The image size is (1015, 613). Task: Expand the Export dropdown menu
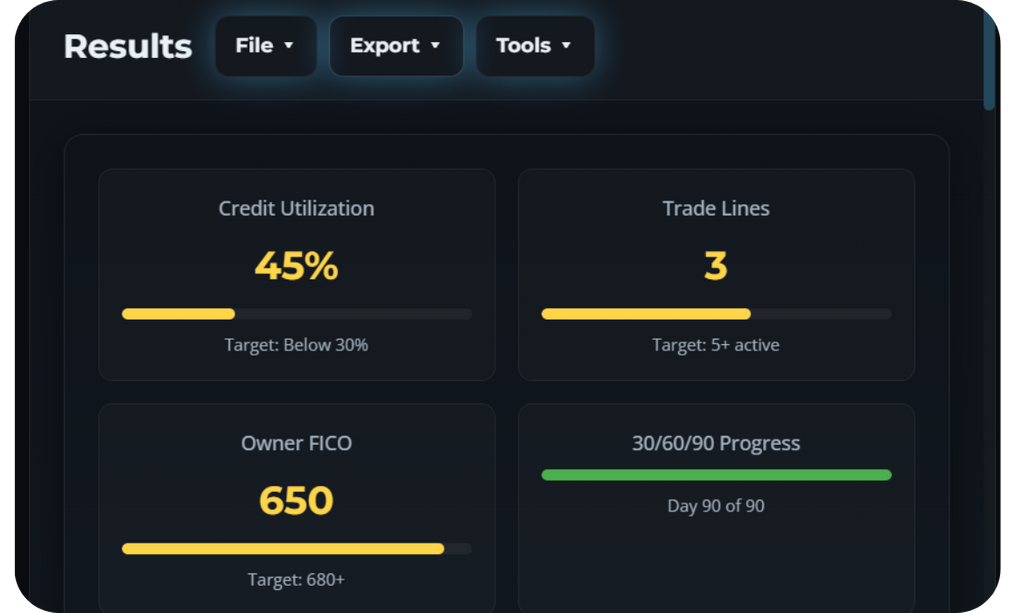pyautogui.click(x=396, y=46)
